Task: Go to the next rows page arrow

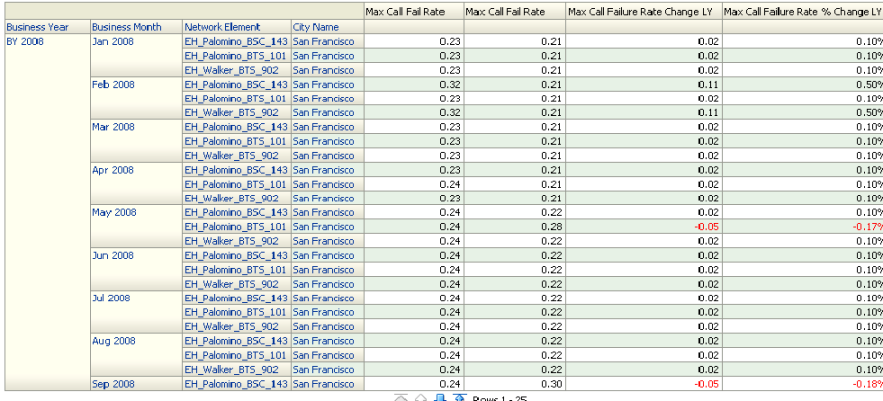Action: pyautogui.click(x=441, y=398)
